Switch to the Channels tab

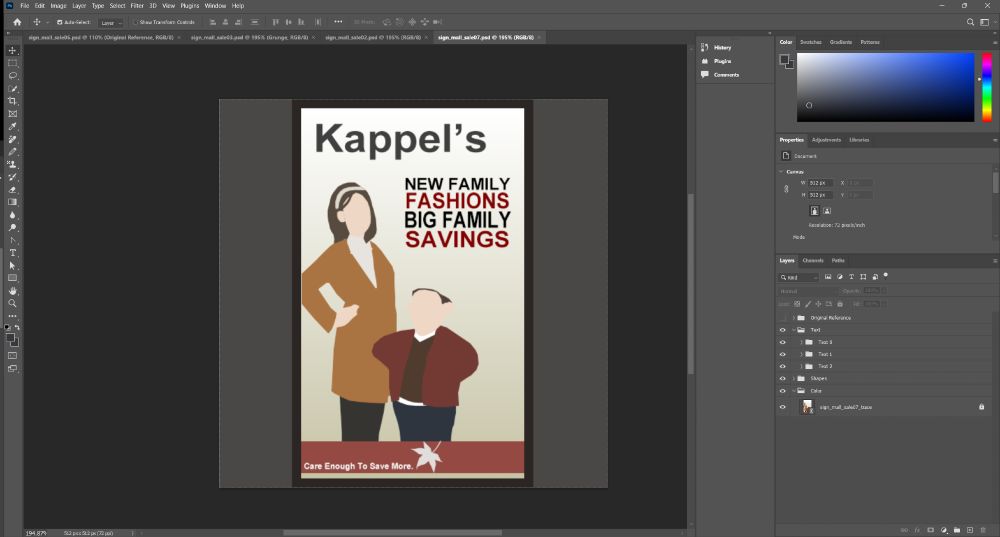point(812,260)
